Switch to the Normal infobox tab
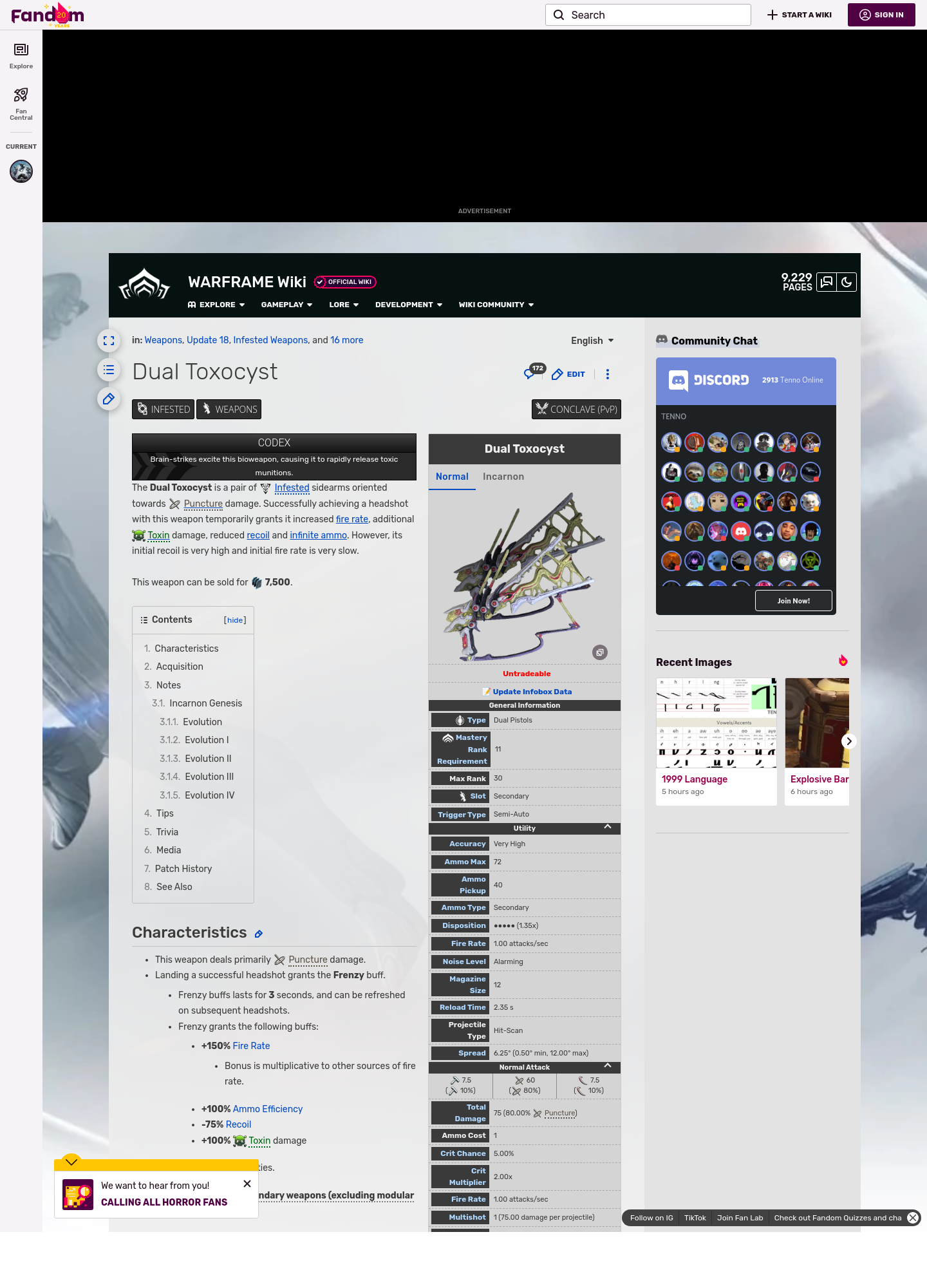Screen dimensions: 927x1288 click(x=452, y=477)
